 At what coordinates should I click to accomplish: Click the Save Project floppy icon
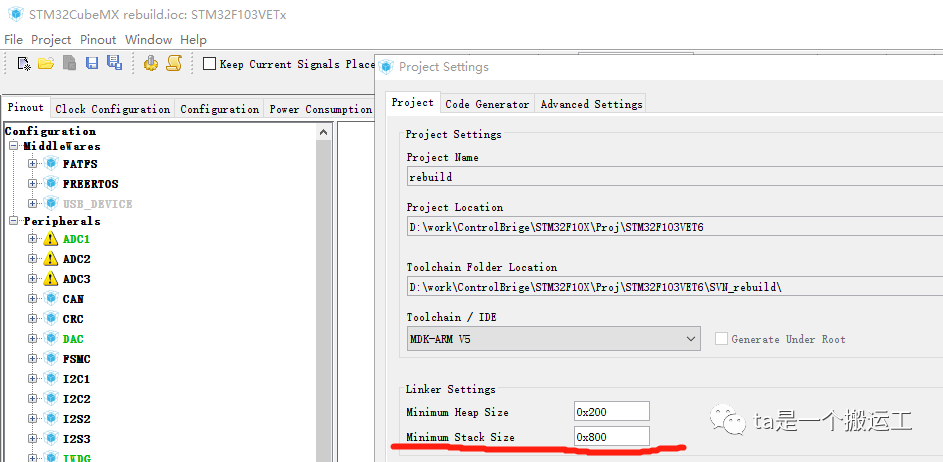(92, 63)
